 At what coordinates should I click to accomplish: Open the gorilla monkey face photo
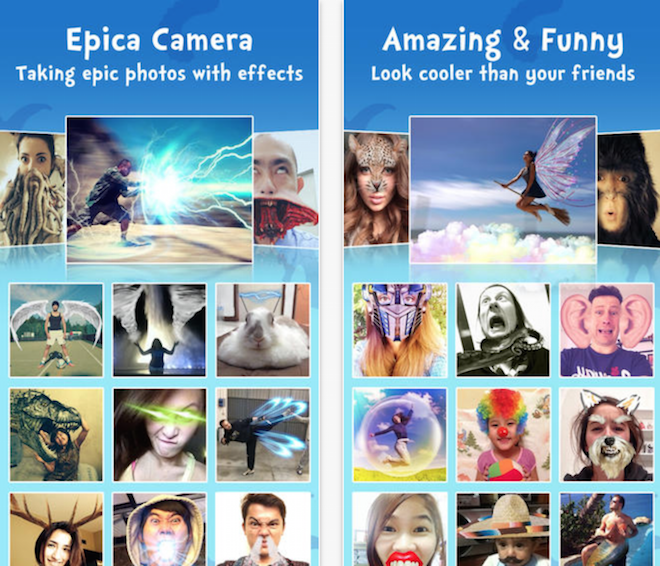(x=628, y=189)
